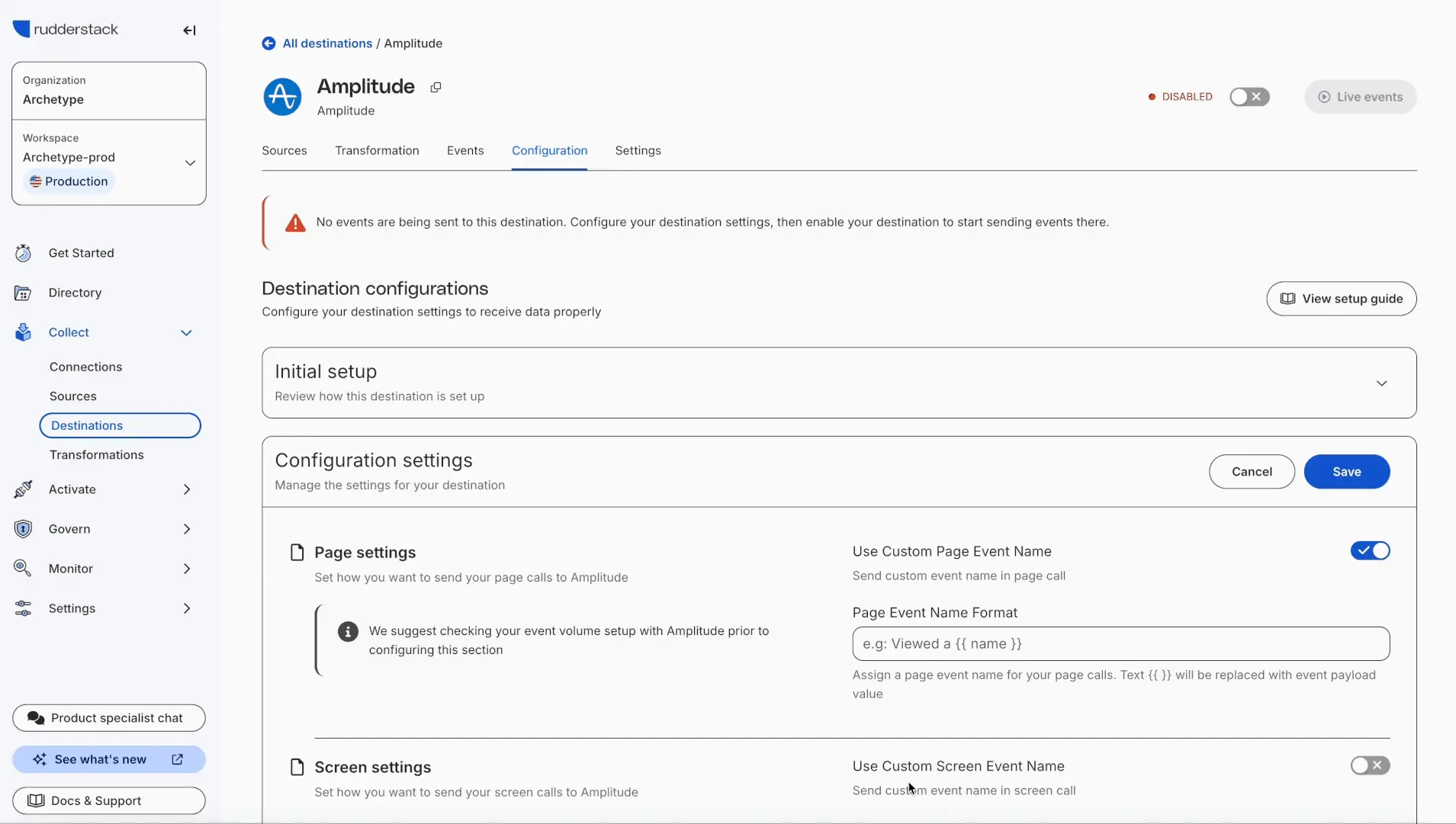Open the Directory page
The height and width of the screenshot is (824, 1456).
tap(75, 293)
